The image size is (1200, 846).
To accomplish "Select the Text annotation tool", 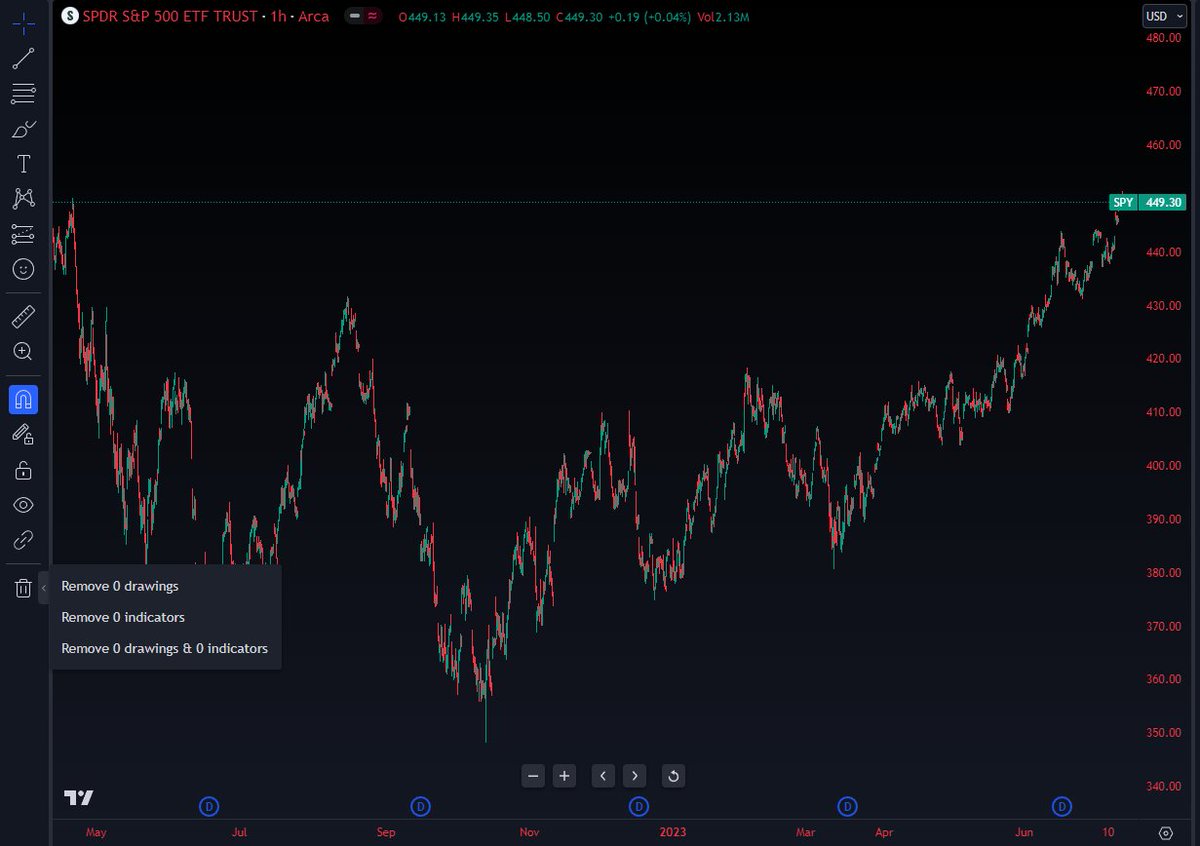I will (x=23, y=164).
